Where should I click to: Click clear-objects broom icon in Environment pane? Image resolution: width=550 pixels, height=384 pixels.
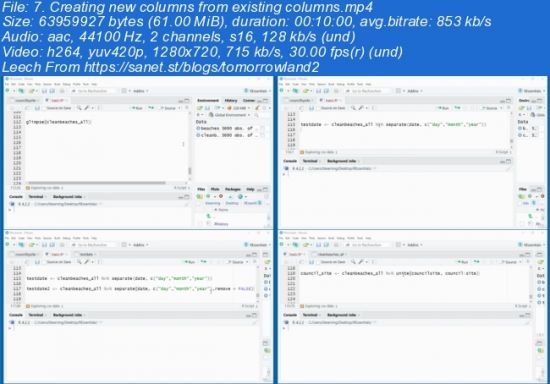point(257,108)
